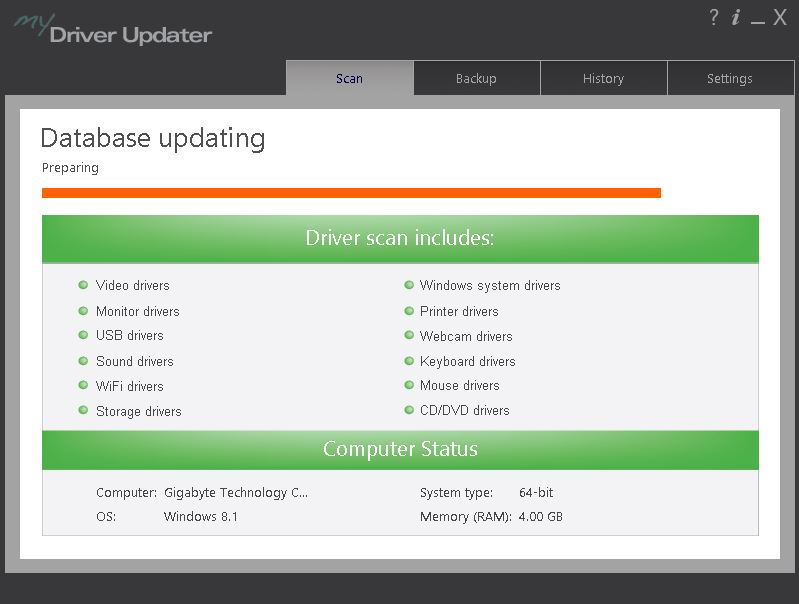
Task: Click the 'System type:' label
Action: pos(457,492)
